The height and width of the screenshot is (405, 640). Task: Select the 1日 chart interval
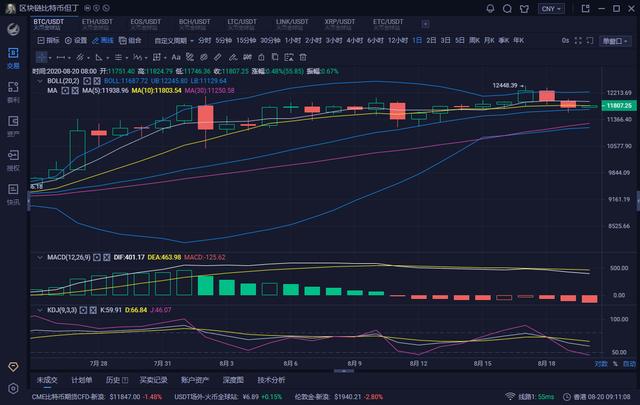(x=417, y=40)
